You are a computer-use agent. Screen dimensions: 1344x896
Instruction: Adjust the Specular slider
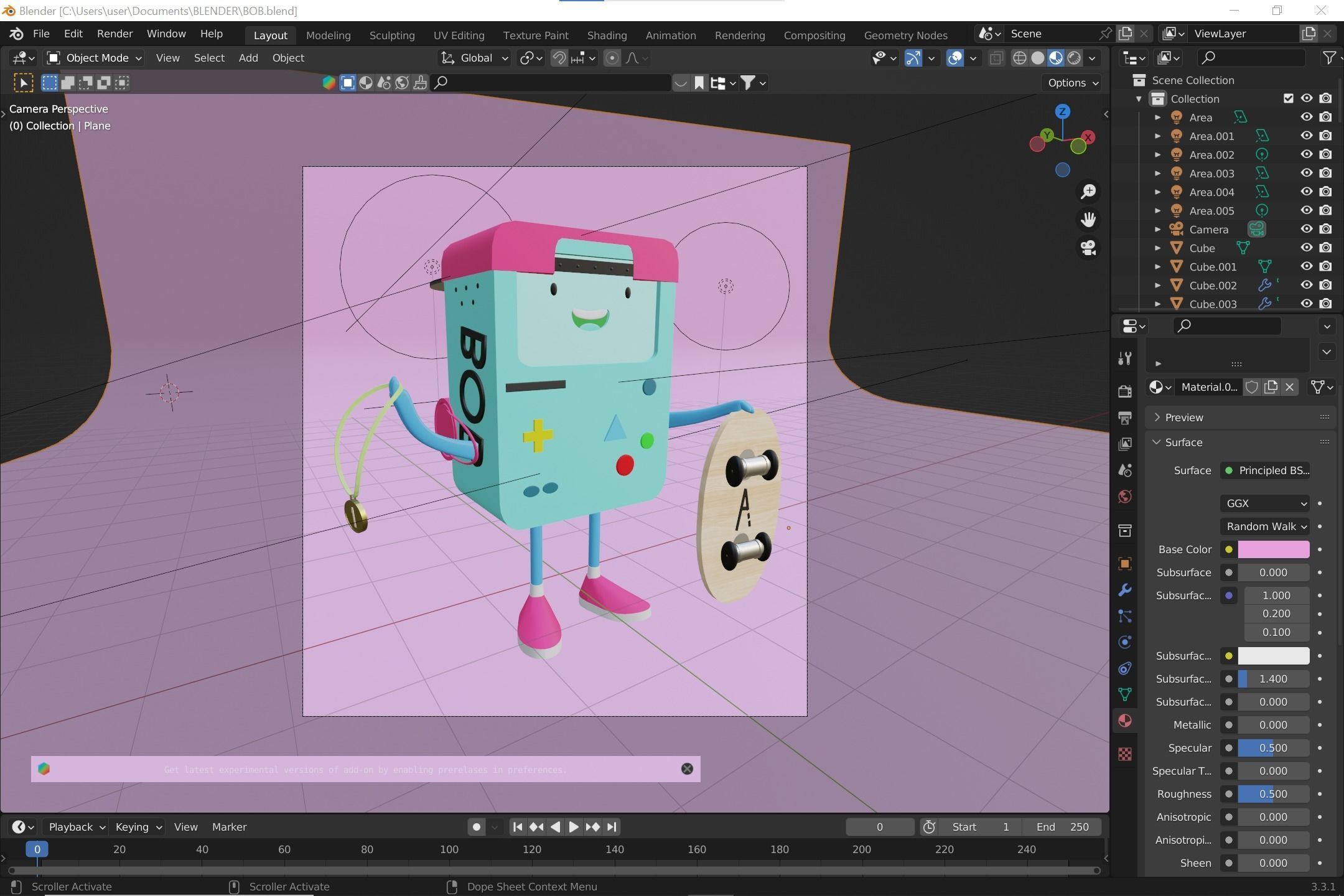pyautogui.click(x=1273, y=748)
